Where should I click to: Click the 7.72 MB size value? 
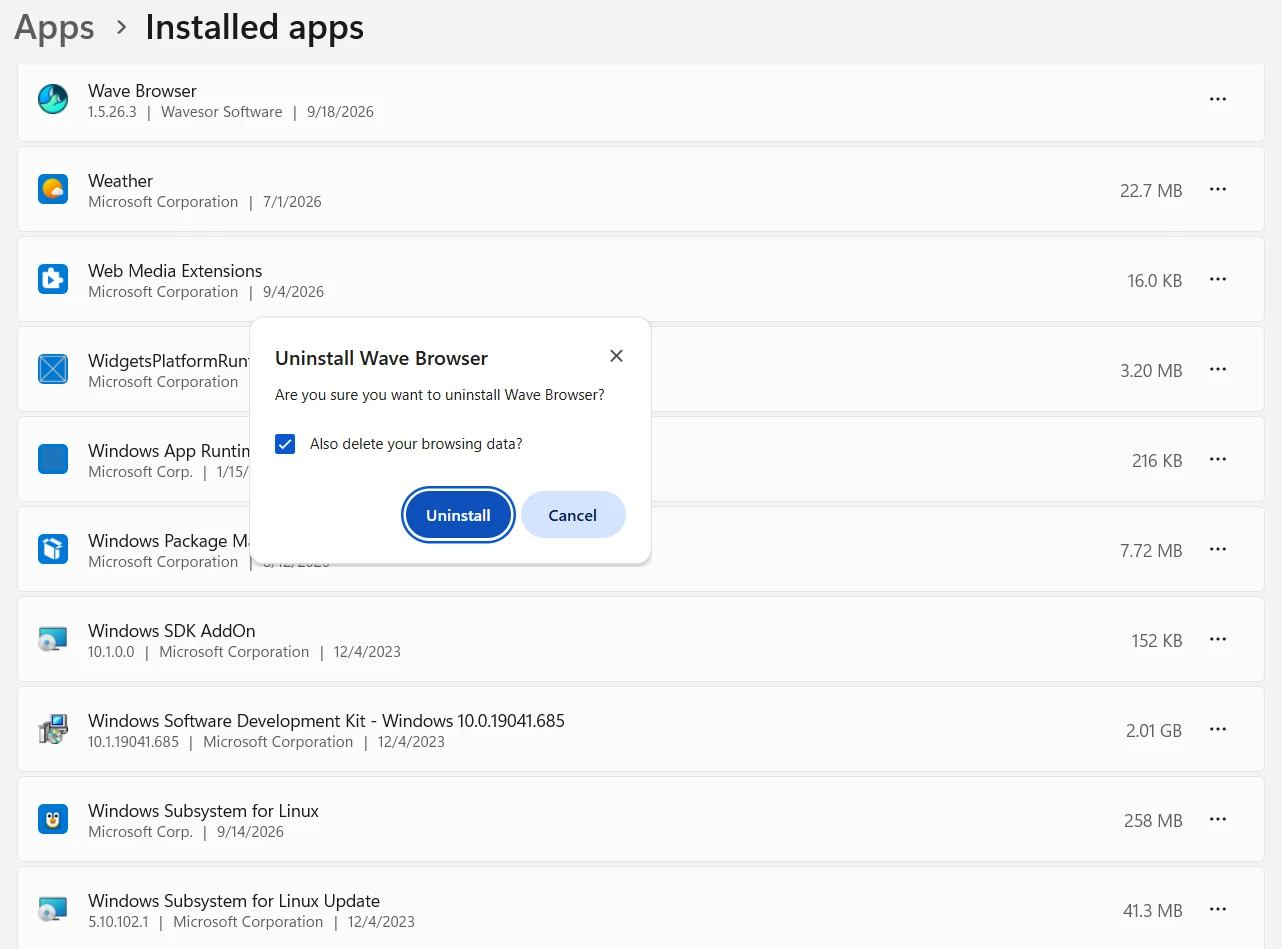coord(1151,550)
